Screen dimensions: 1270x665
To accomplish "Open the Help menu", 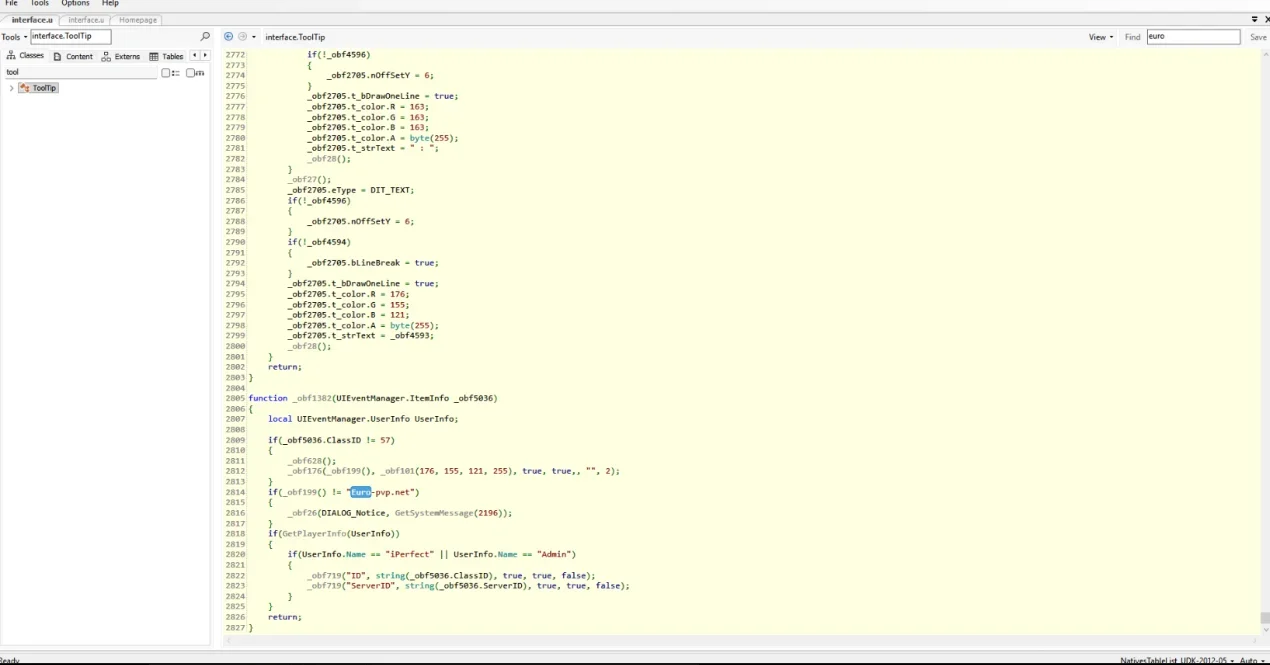I will point(110,4).
